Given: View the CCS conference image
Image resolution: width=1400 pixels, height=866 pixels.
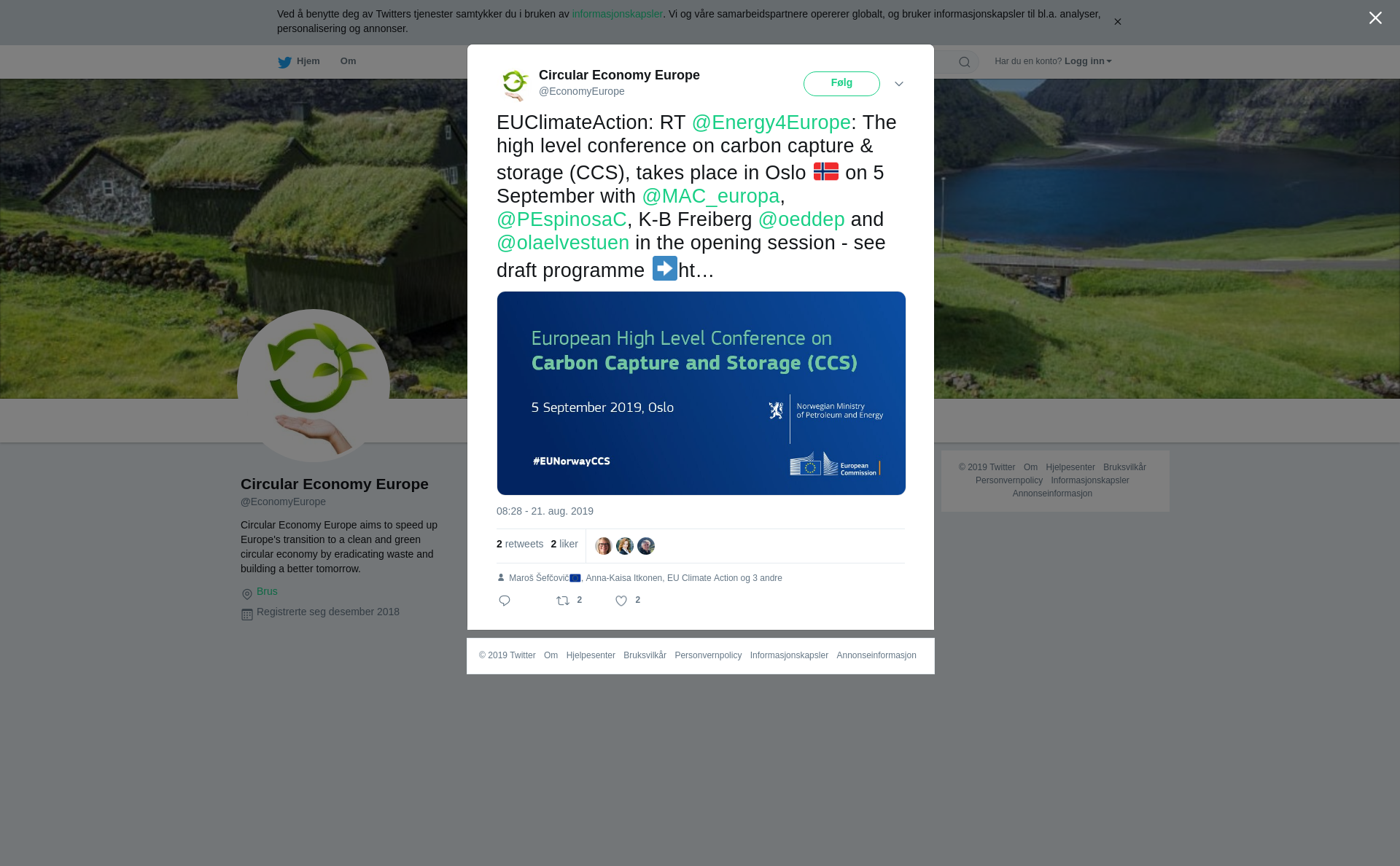Looking at the screenshot, I should (701, 393).
